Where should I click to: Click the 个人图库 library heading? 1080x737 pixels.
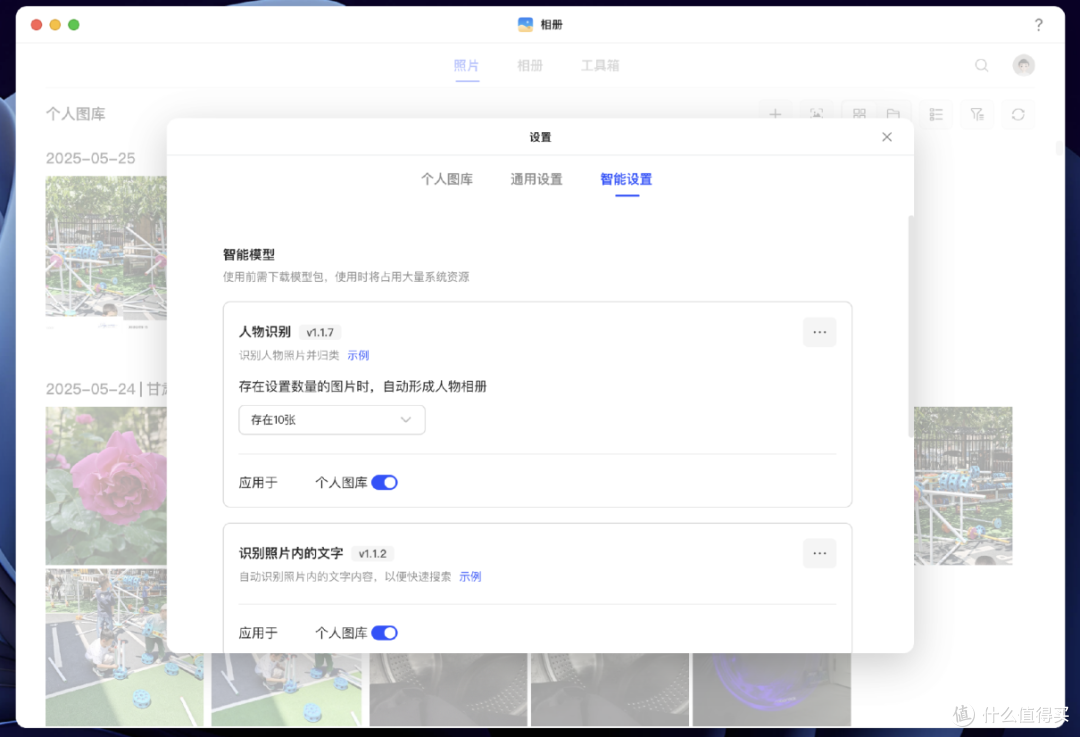coord(76,114)
